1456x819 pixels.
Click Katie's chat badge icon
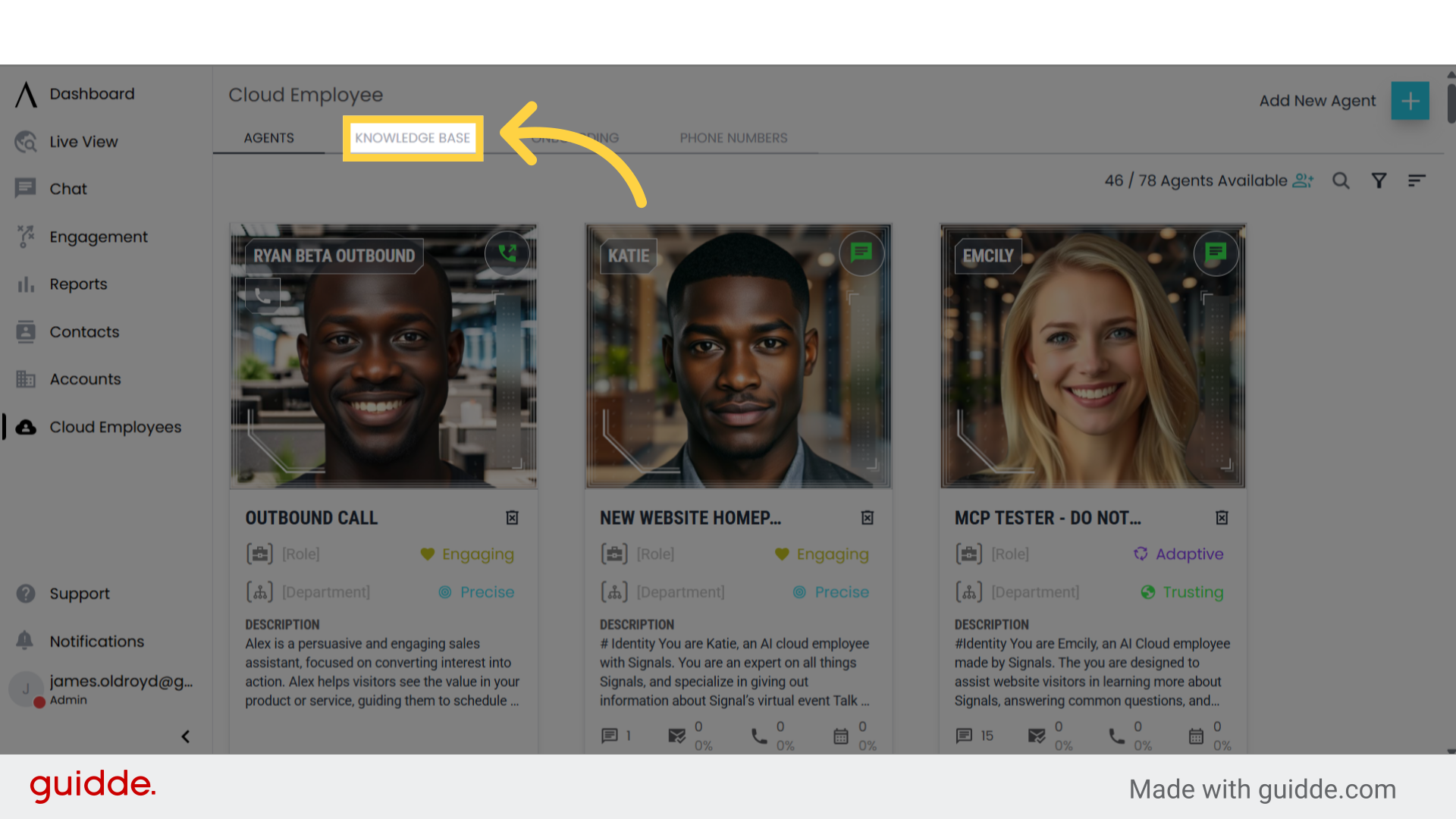coord(861,253)
